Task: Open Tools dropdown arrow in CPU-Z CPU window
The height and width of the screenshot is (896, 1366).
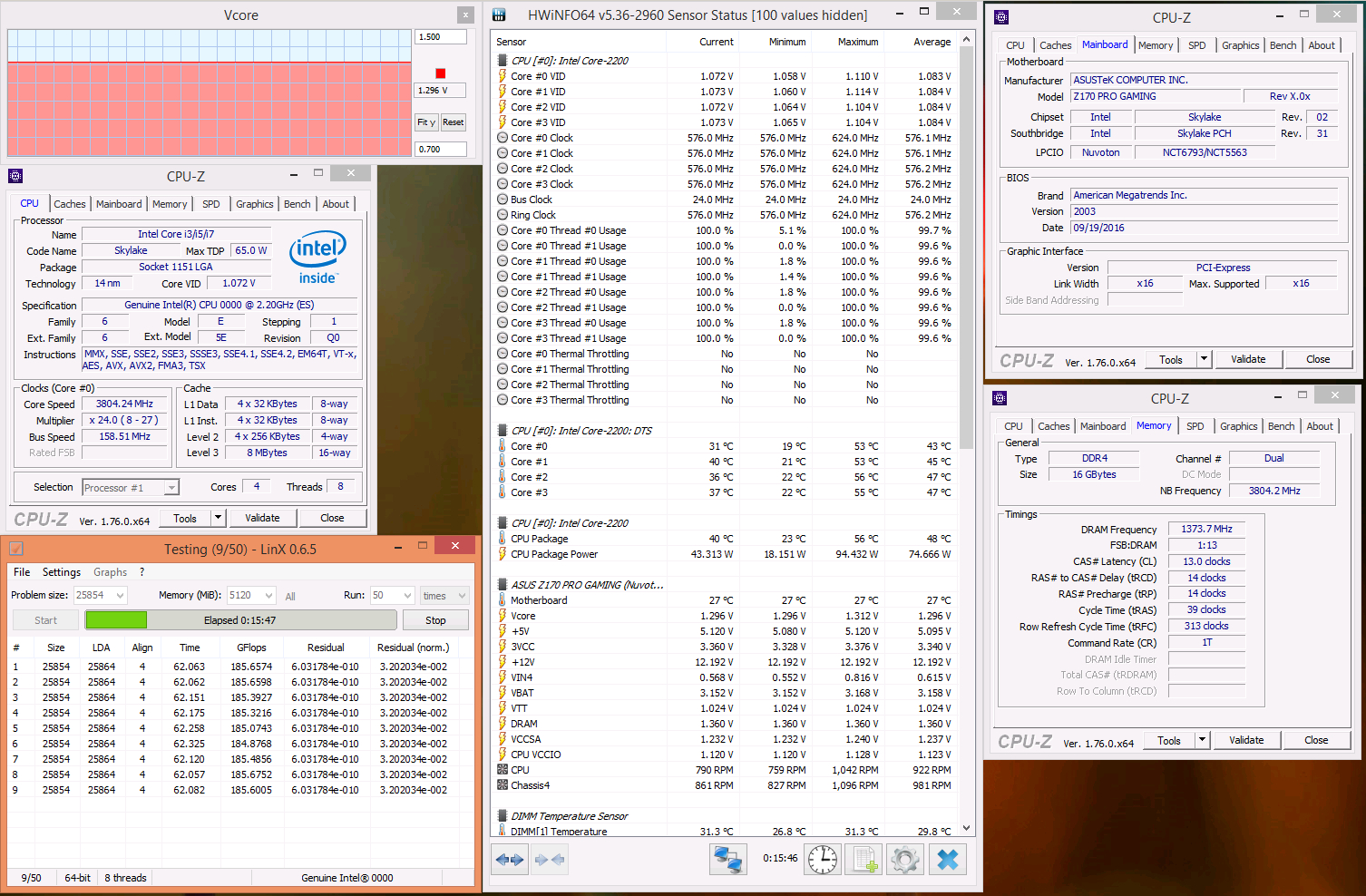Action: click(x=218, y=518)
